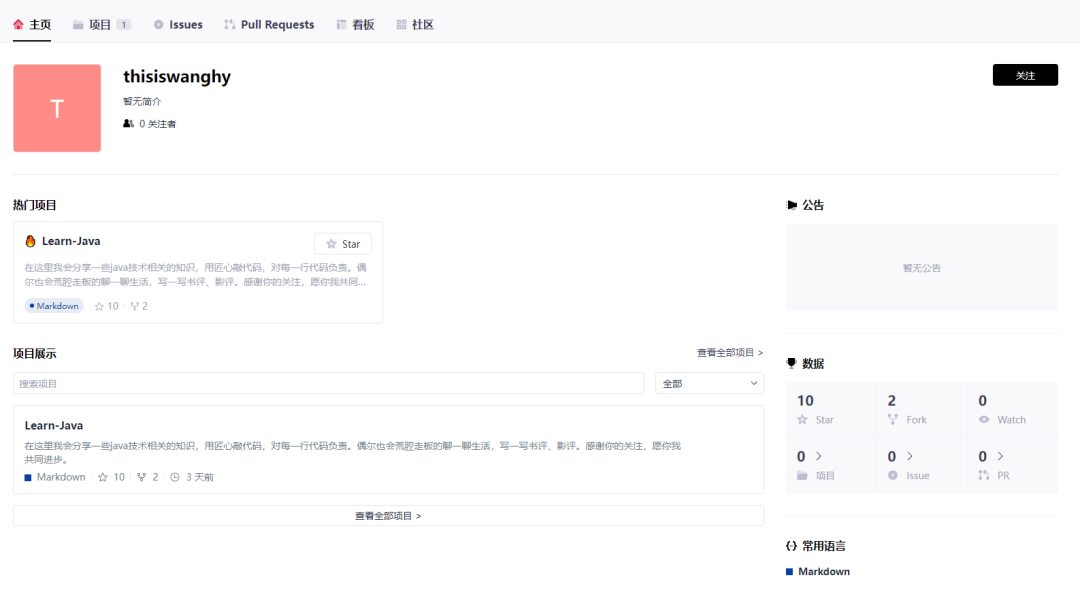Viewport: 1080px width, 601px height.
Task: Click the Markdown color square under 常用语言
Action: [789, 571]
